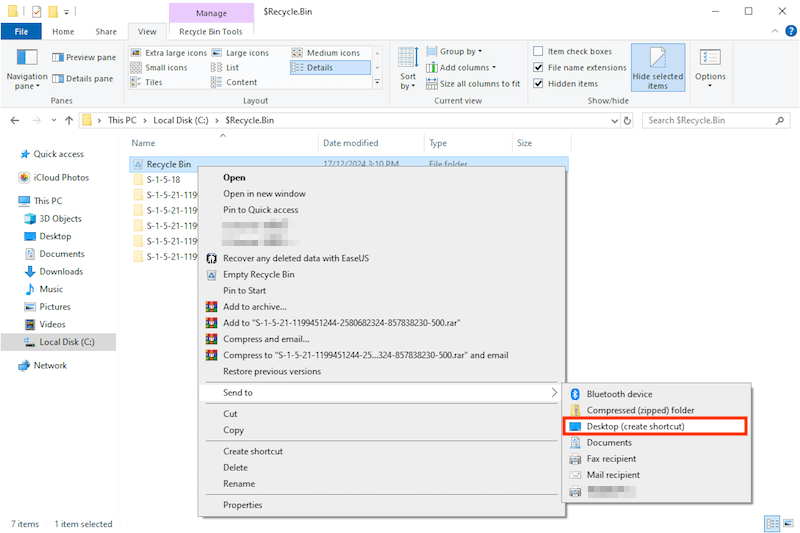Viewport: 800px width, 533px height.
Task: Click Recover any deleted data with EaseUS
Action: [x=296, y=258]
